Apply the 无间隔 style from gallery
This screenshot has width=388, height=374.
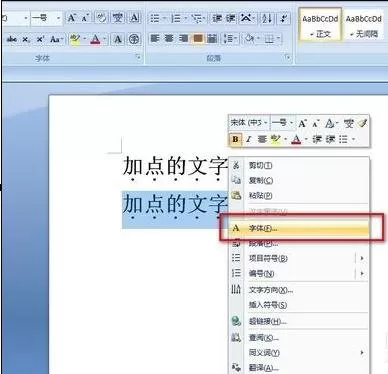click(x=364, y=25)
